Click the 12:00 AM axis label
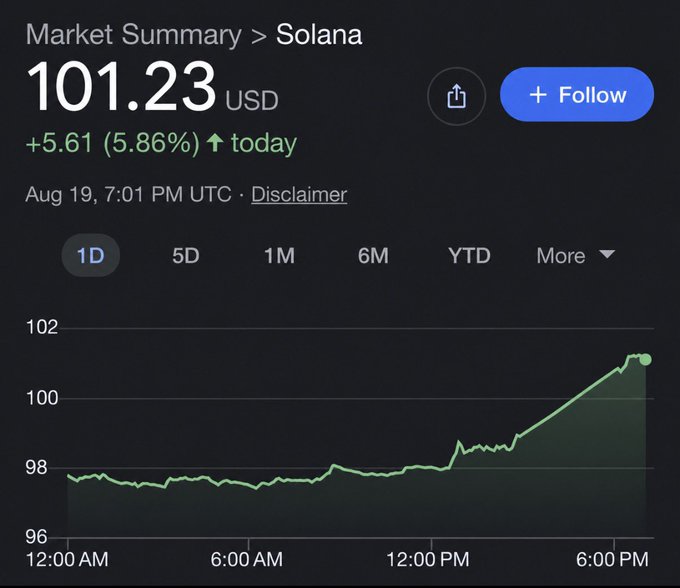Screen dimensions: 680x588 click(x=67, y=559)
